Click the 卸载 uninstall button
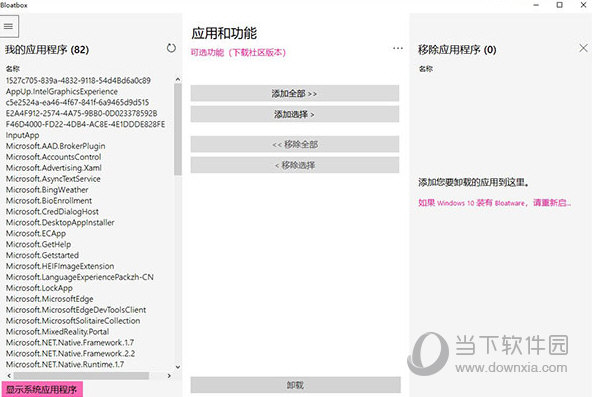The image size is (592, 397). click(x=295, y=385)
